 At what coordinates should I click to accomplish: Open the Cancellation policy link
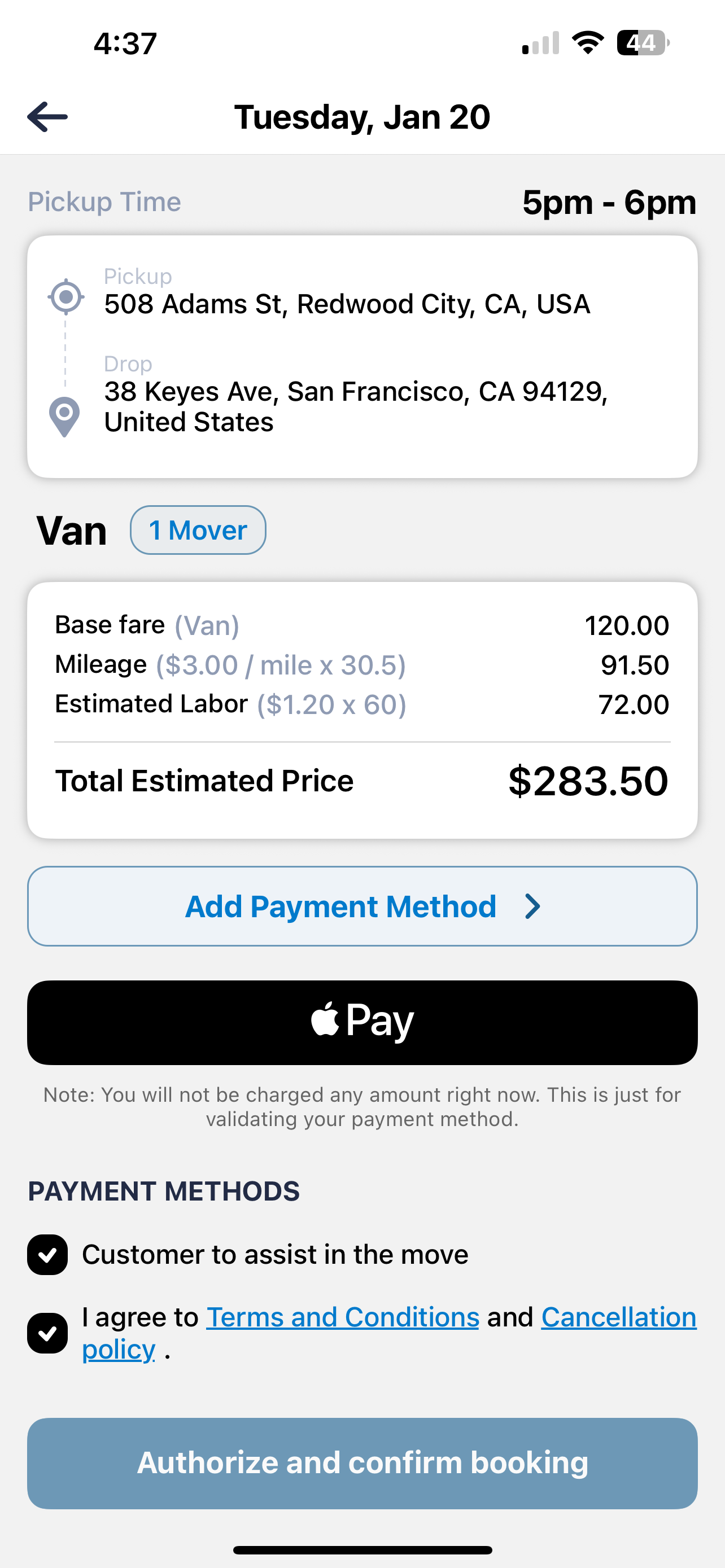[x=618, y=1317]
